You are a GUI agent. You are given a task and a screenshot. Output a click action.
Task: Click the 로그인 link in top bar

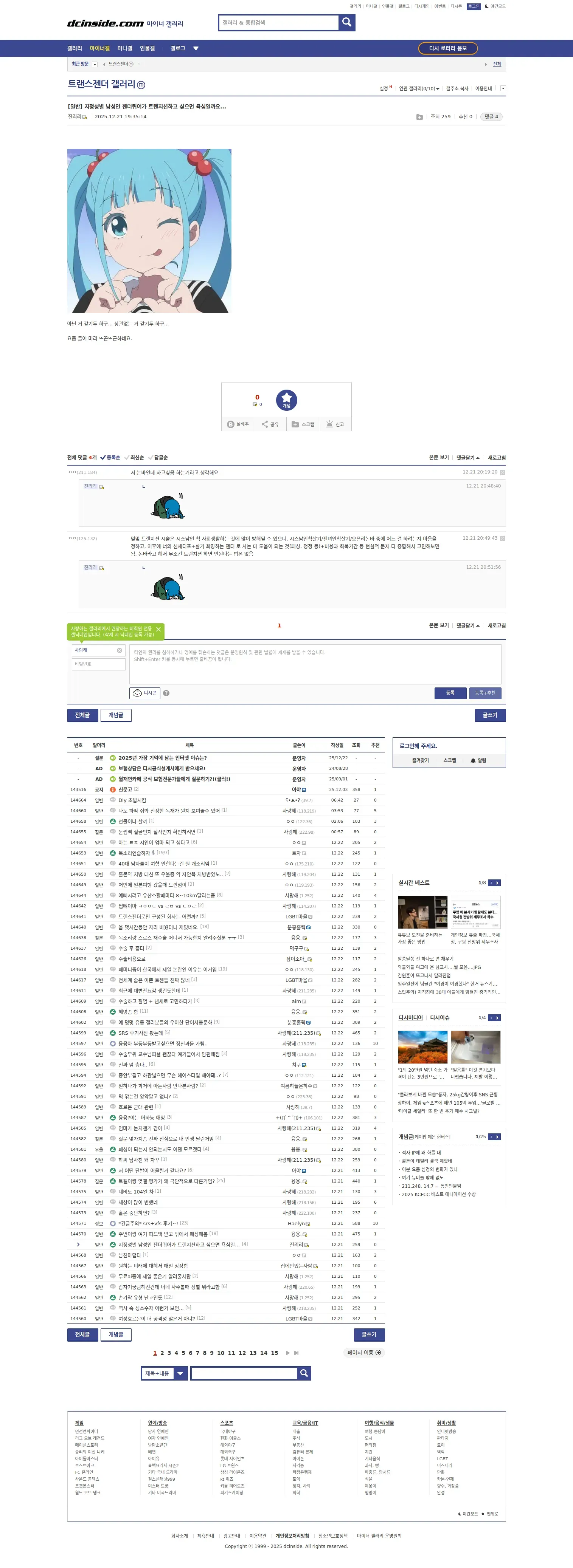pyautogui.click(x=474, y=6)
